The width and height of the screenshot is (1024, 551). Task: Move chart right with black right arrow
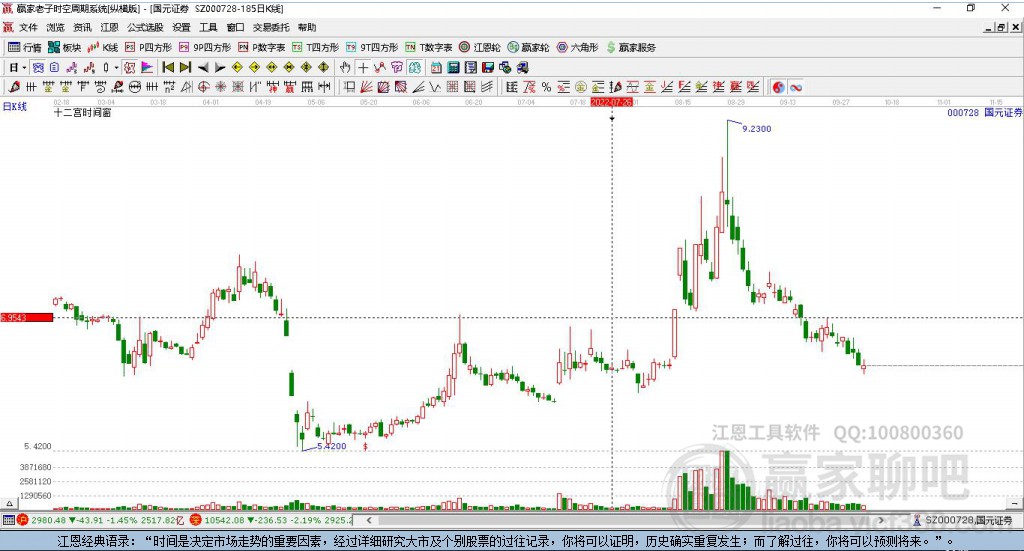click(x=220, y=67)
